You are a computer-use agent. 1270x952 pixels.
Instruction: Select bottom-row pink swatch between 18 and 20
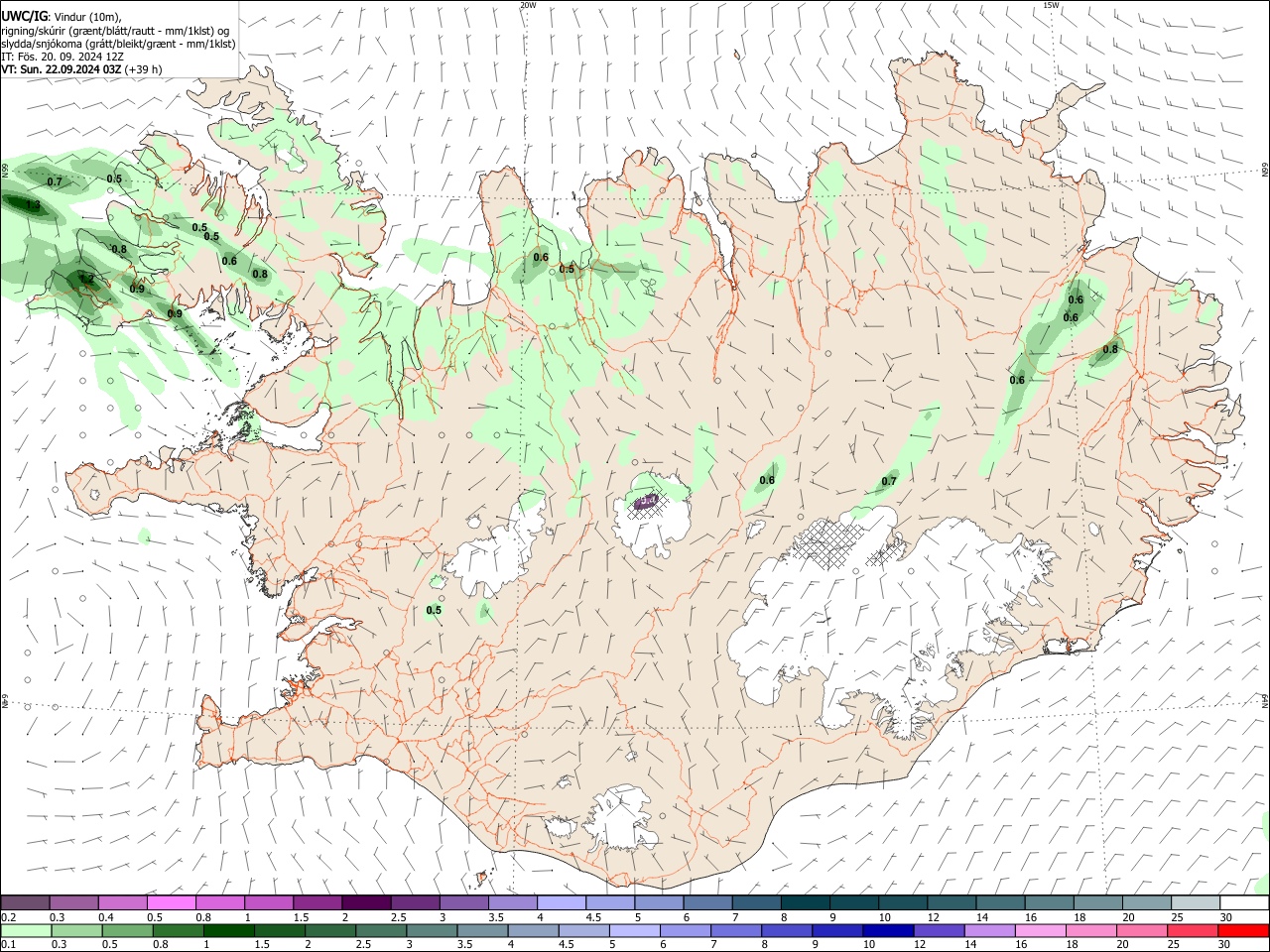(1091, 930)
